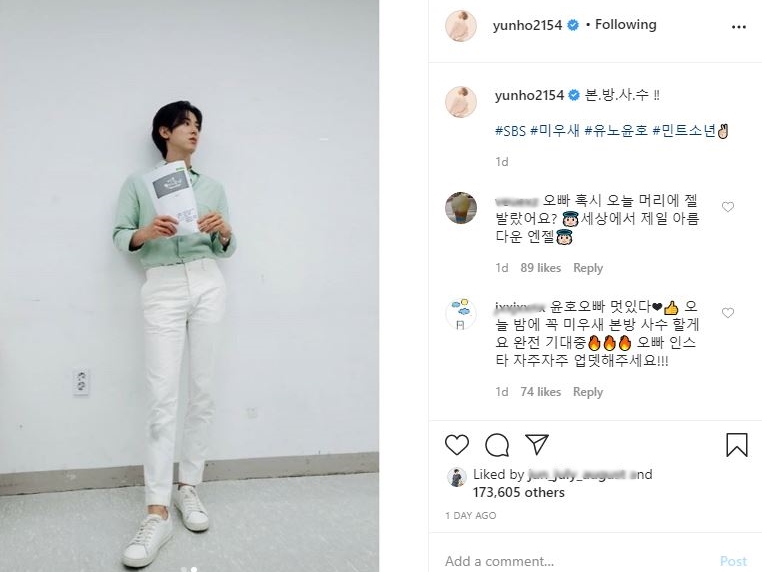The image size is (762, 572).
Task: Open comment bubble icon under post
Action: (497, 445)
